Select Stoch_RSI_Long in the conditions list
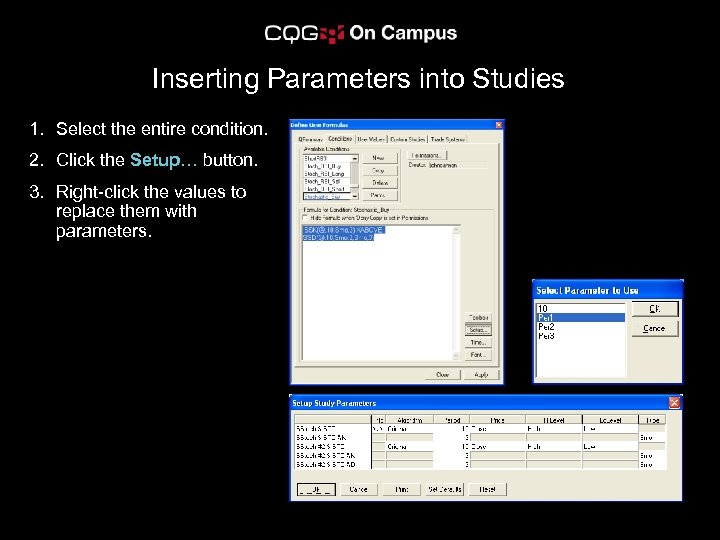Screen dimensions: 720x540 (x=326, y=174)
